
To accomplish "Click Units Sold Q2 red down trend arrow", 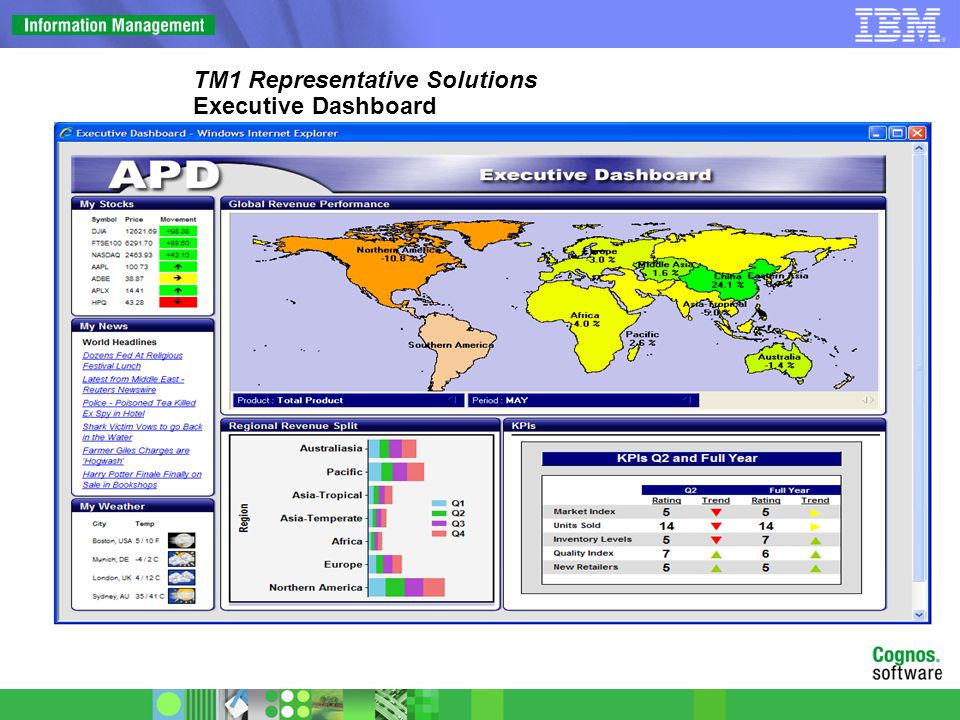I will (716, 526).
